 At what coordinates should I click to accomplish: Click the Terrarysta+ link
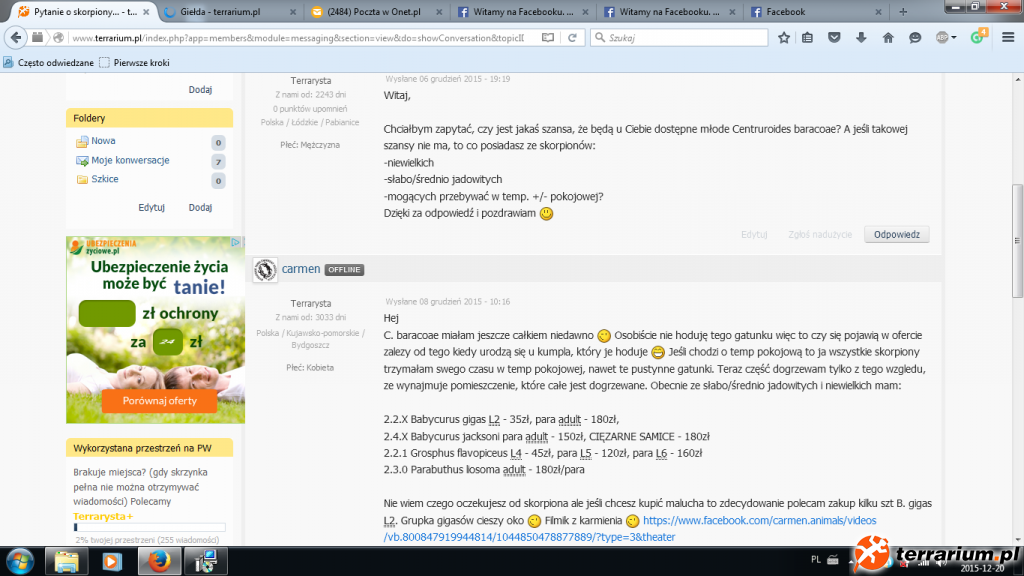pyautogui.click(x=103, y=517)
